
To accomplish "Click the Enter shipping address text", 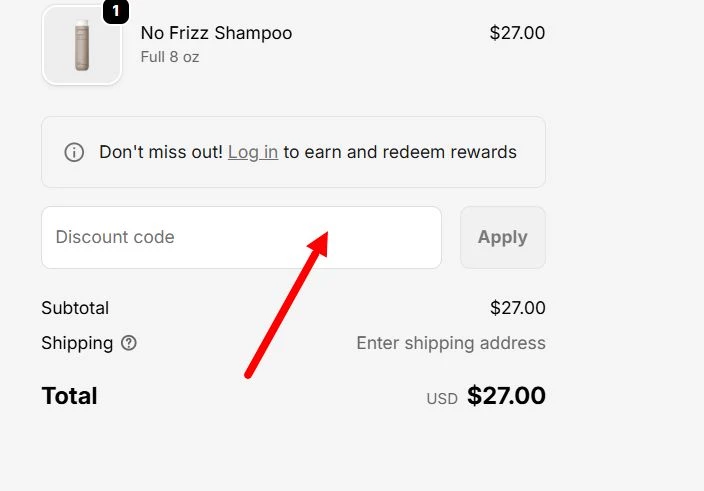I will tap(451, 343).
